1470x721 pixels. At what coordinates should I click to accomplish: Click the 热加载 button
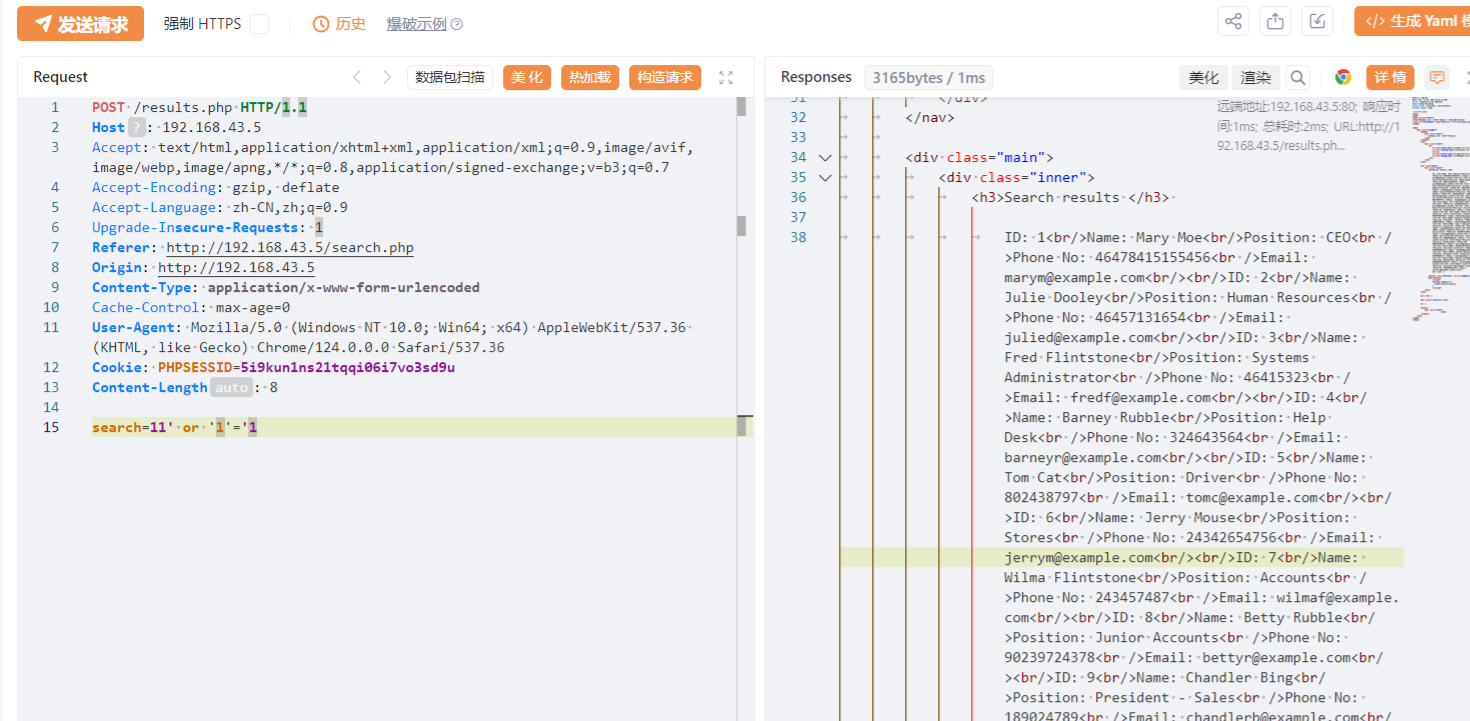[x=590, y=77]
